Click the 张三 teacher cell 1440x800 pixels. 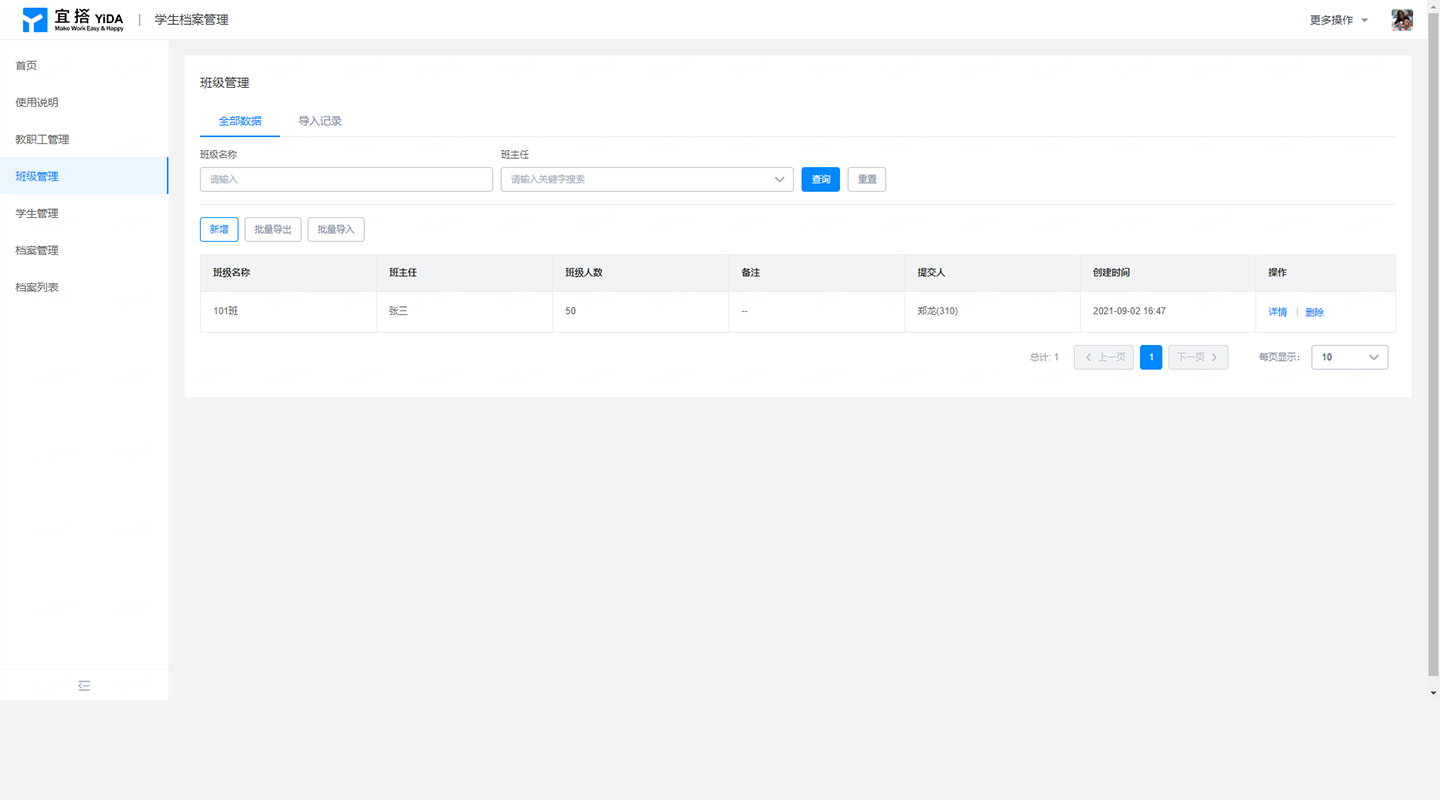(x=464, y=311)
